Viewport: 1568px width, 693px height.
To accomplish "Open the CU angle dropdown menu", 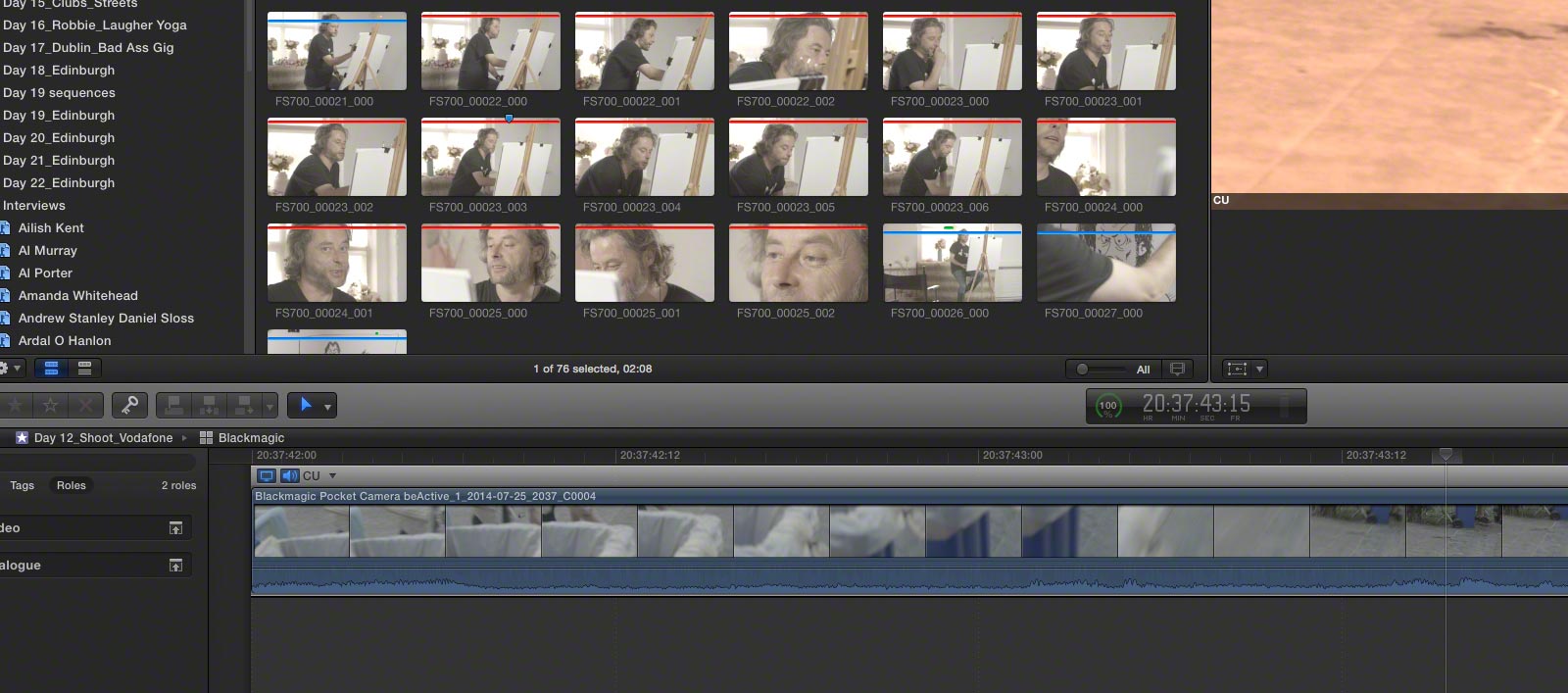I will 332,476.
